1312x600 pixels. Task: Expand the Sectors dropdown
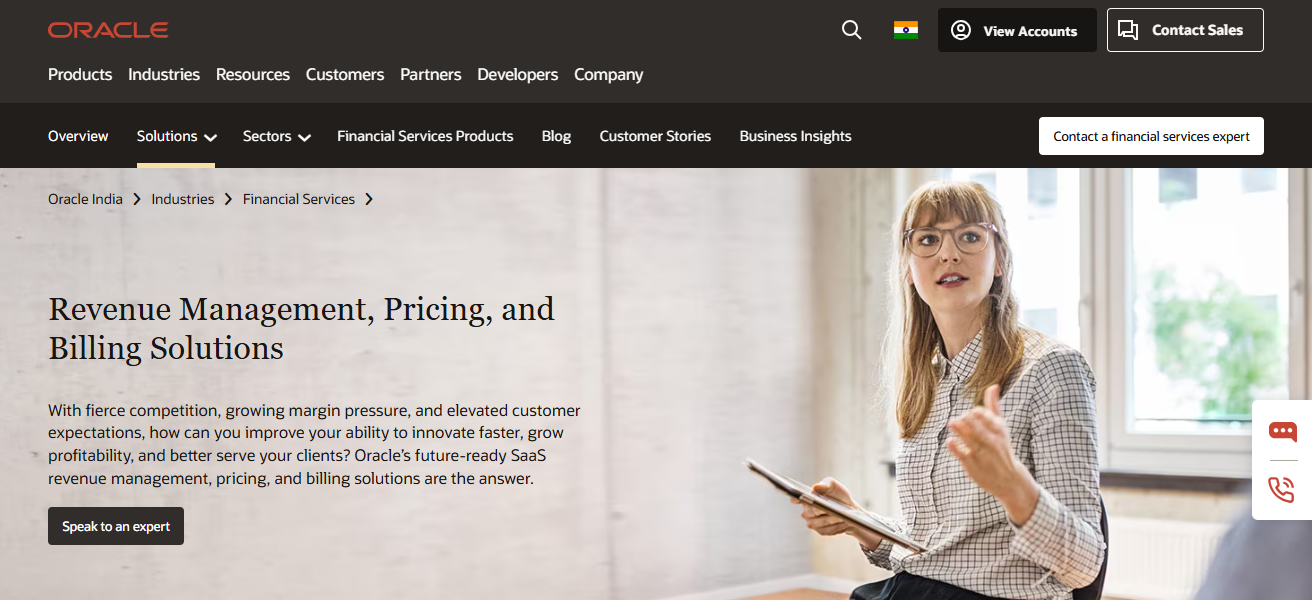(276, 136)
